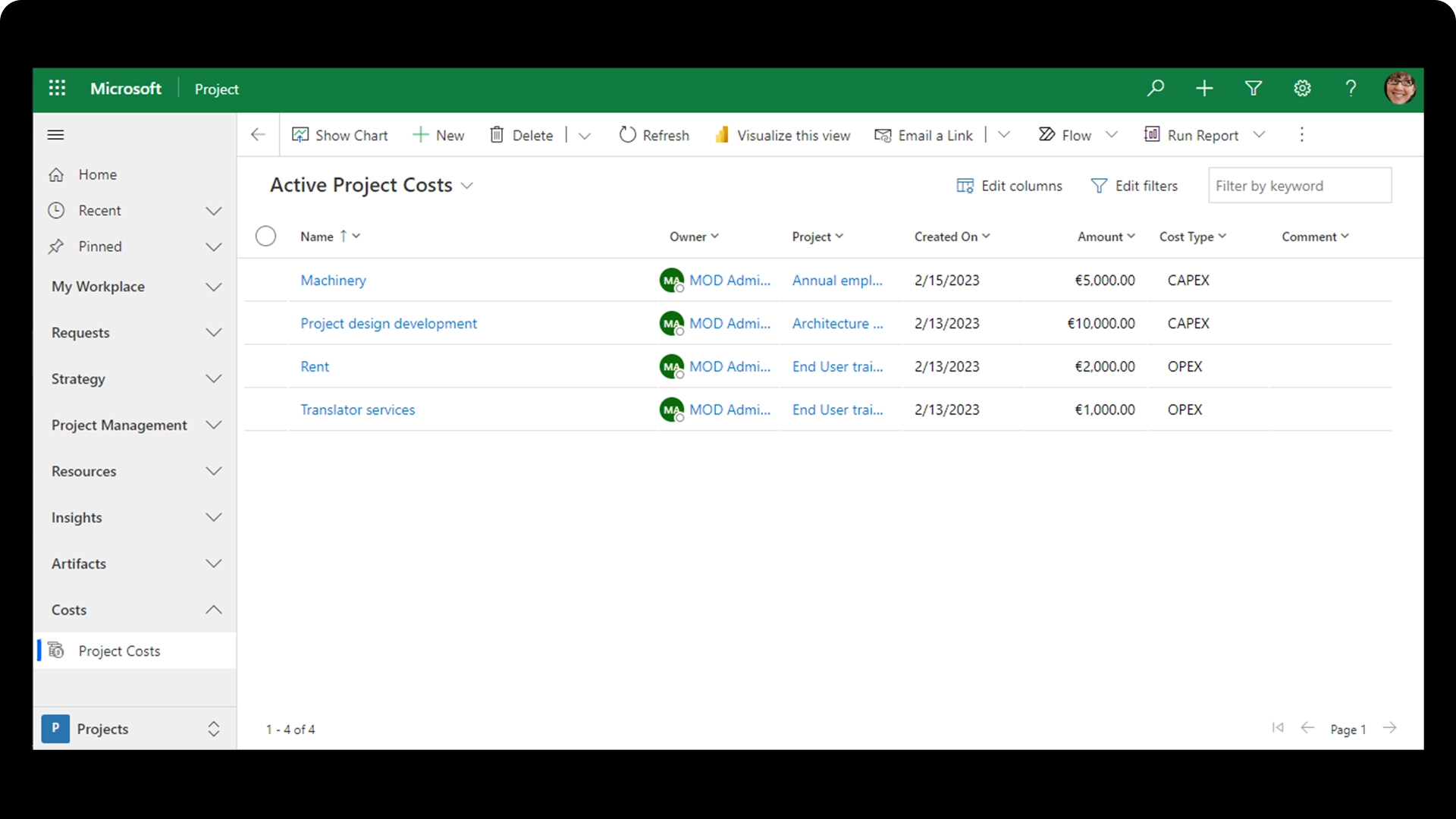1456x819 pixels.
Task: Click the help question mark icon
Action: 1351,88
